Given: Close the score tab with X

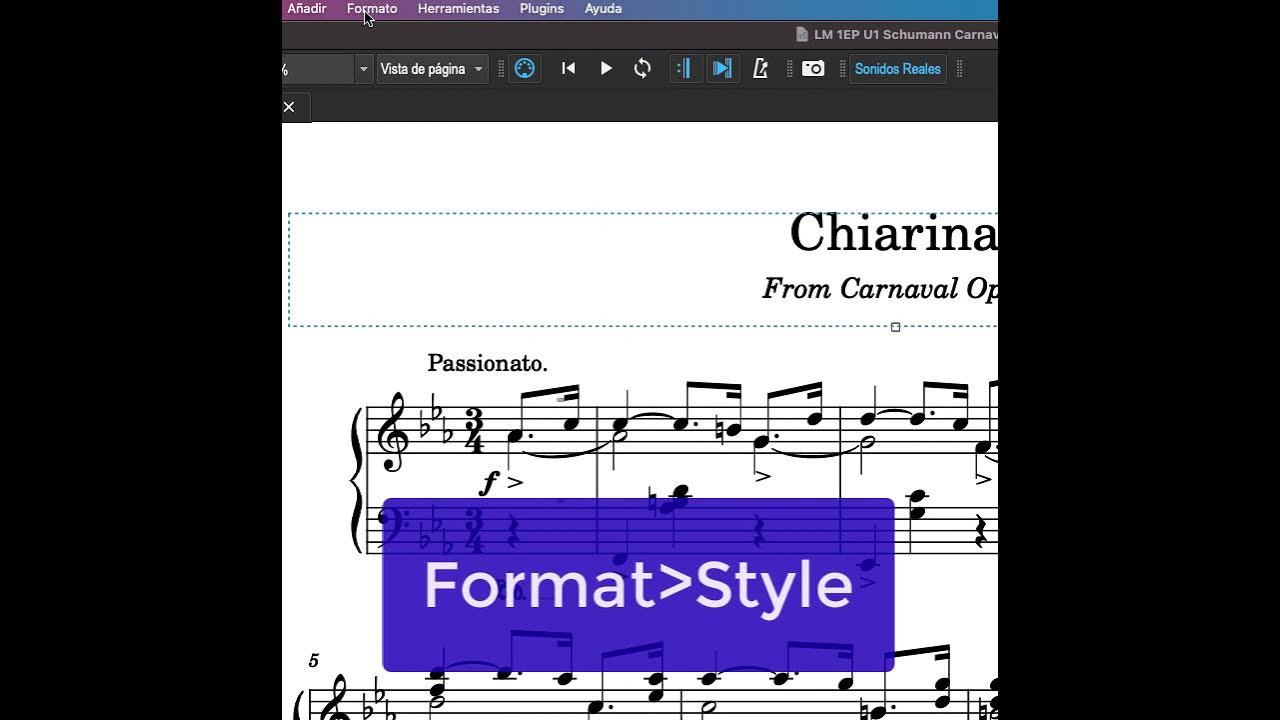Looking at the screenshot, I should (x=289, y=107).
